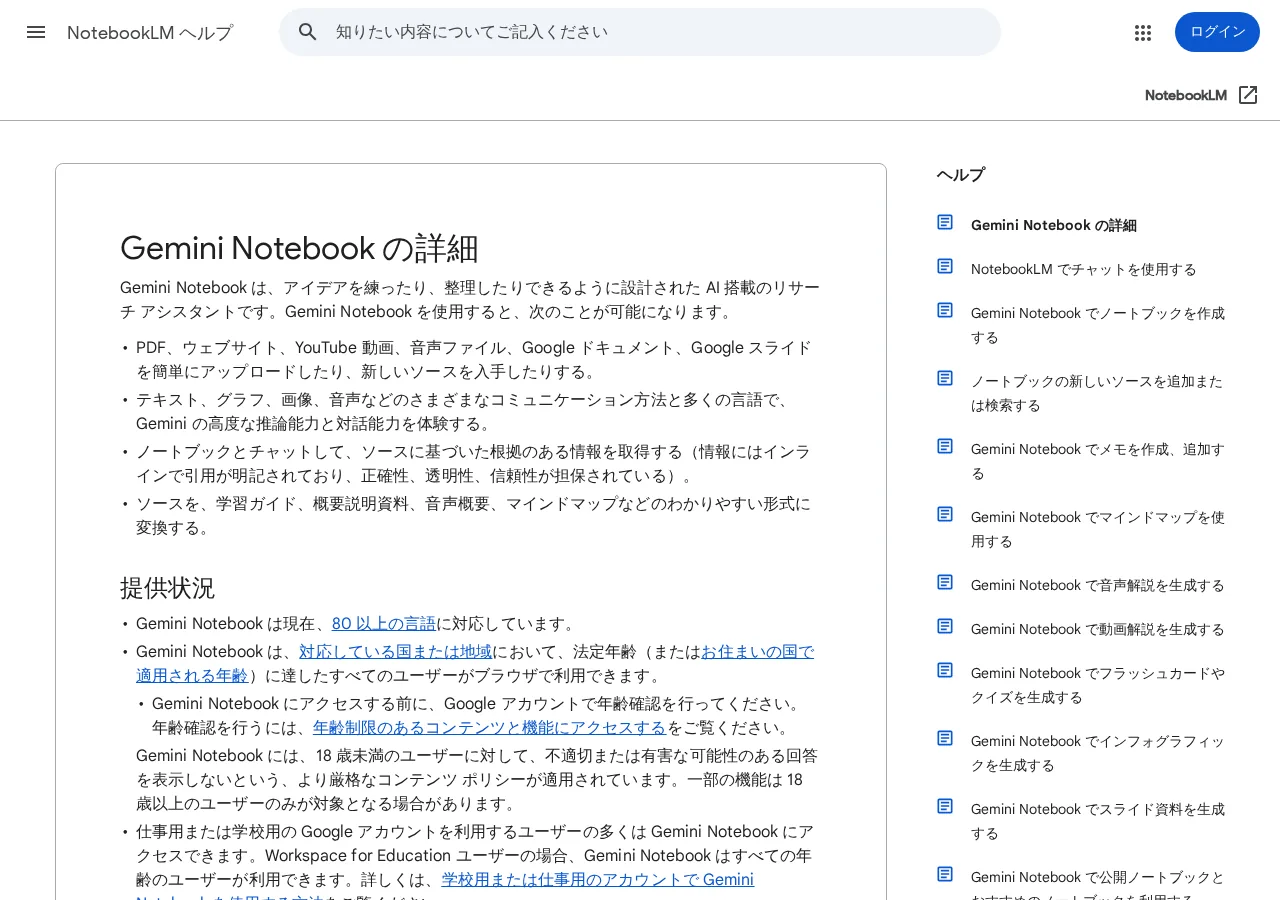1280x900 pixels.
Task: Go to NotebookLM ヘルプ home title
Action: click(x=150, y=32)
